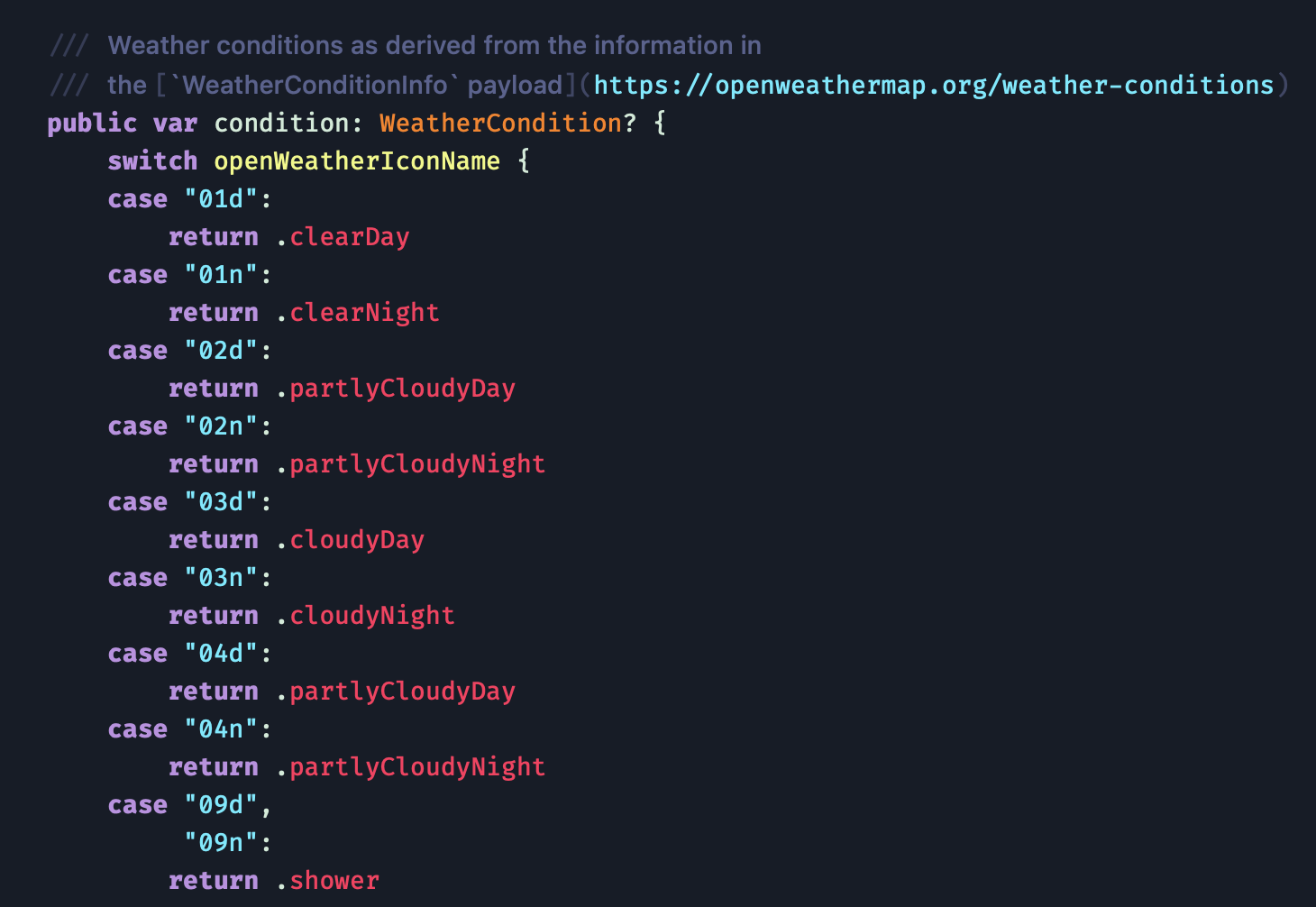
Task: Click the .clearNight return value
Action: (358, 312)
